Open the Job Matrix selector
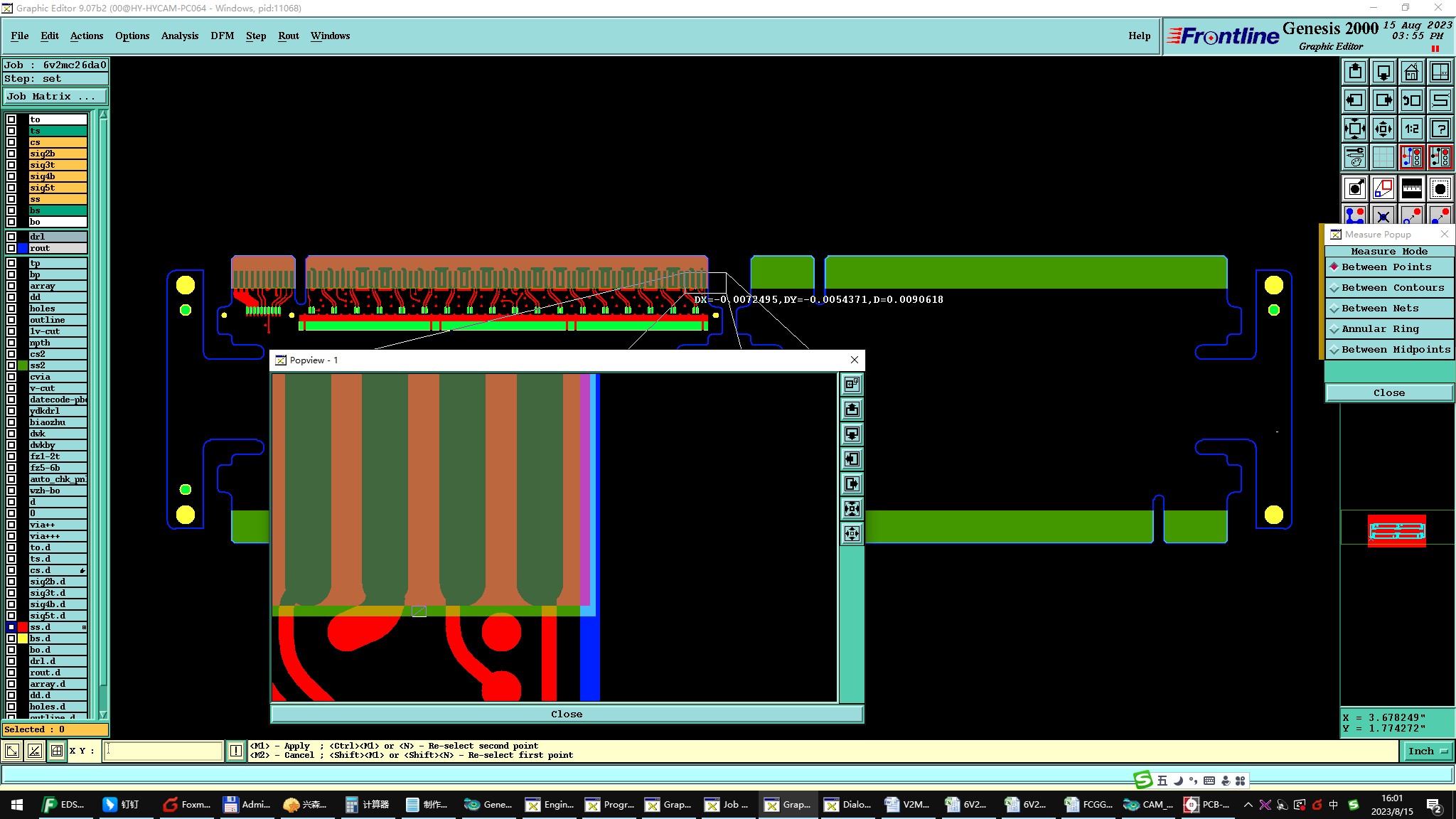 click(55, 97)
